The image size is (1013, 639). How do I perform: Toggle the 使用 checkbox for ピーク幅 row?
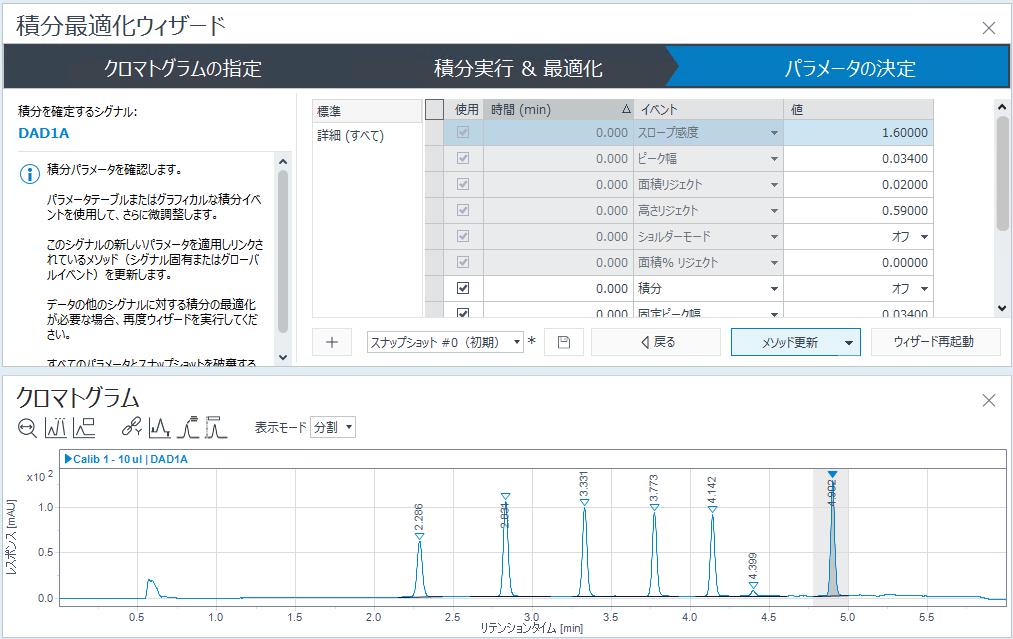click(463, 158)
